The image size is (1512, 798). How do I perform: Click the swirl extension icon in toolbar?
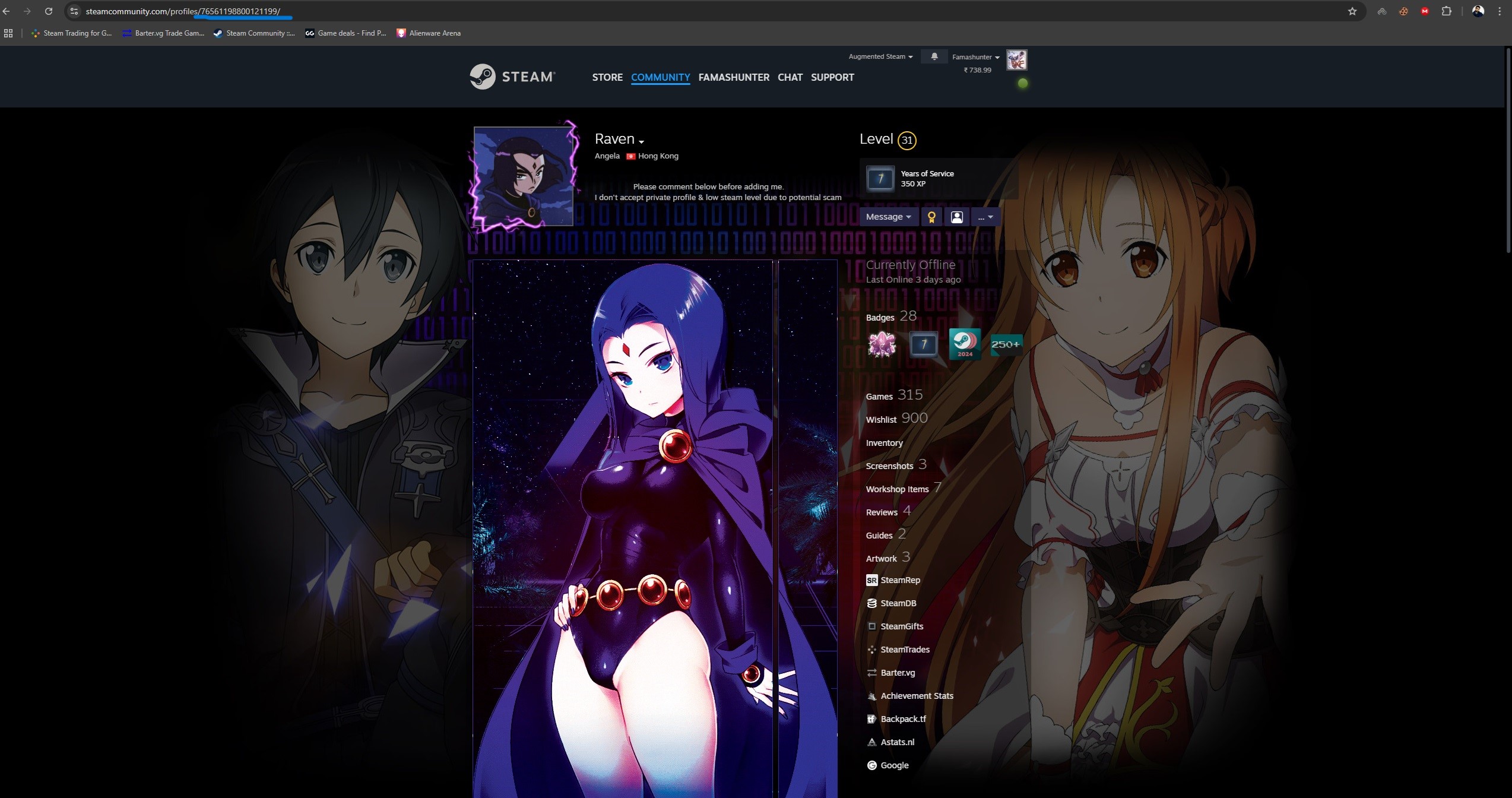pyautogui.click(x=1382, y=11)
